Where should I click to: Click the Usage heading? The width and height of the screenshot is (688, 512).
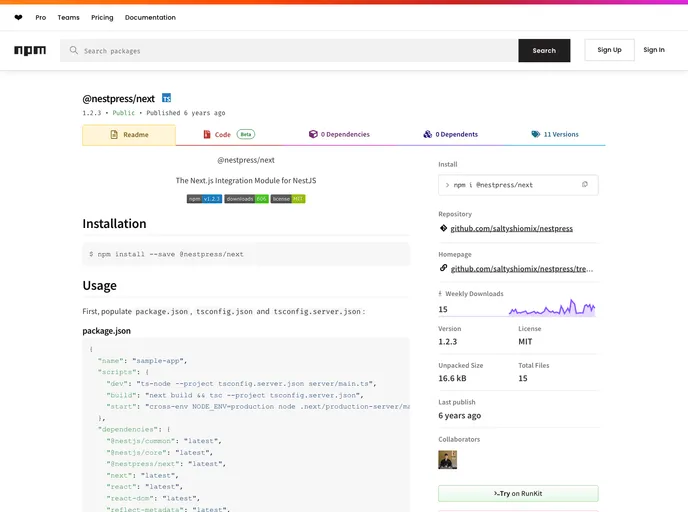[x=100, y=286]
